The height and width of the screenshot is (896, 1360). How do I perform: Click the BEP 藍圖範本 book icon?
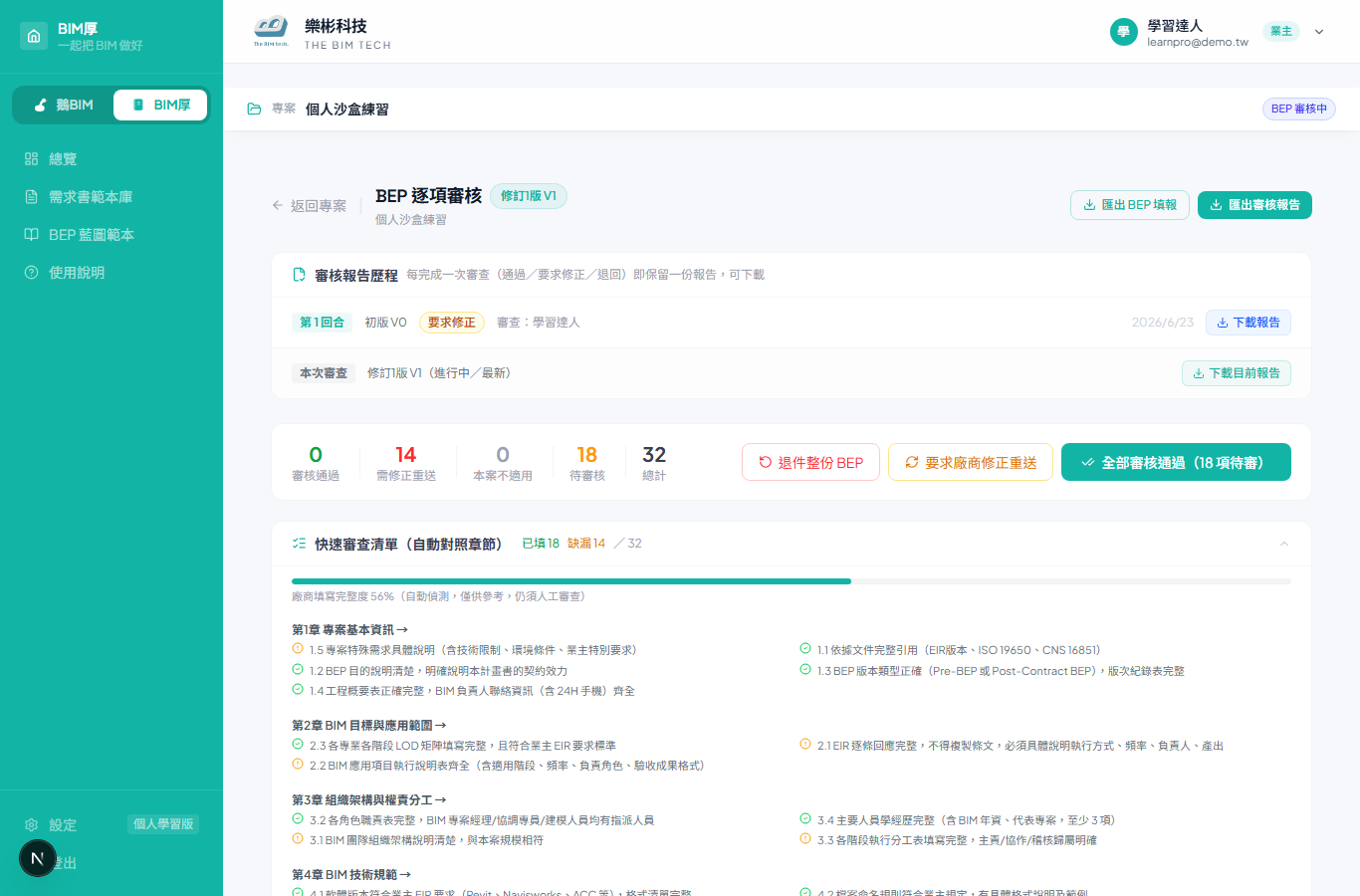(x=31, y=235)
